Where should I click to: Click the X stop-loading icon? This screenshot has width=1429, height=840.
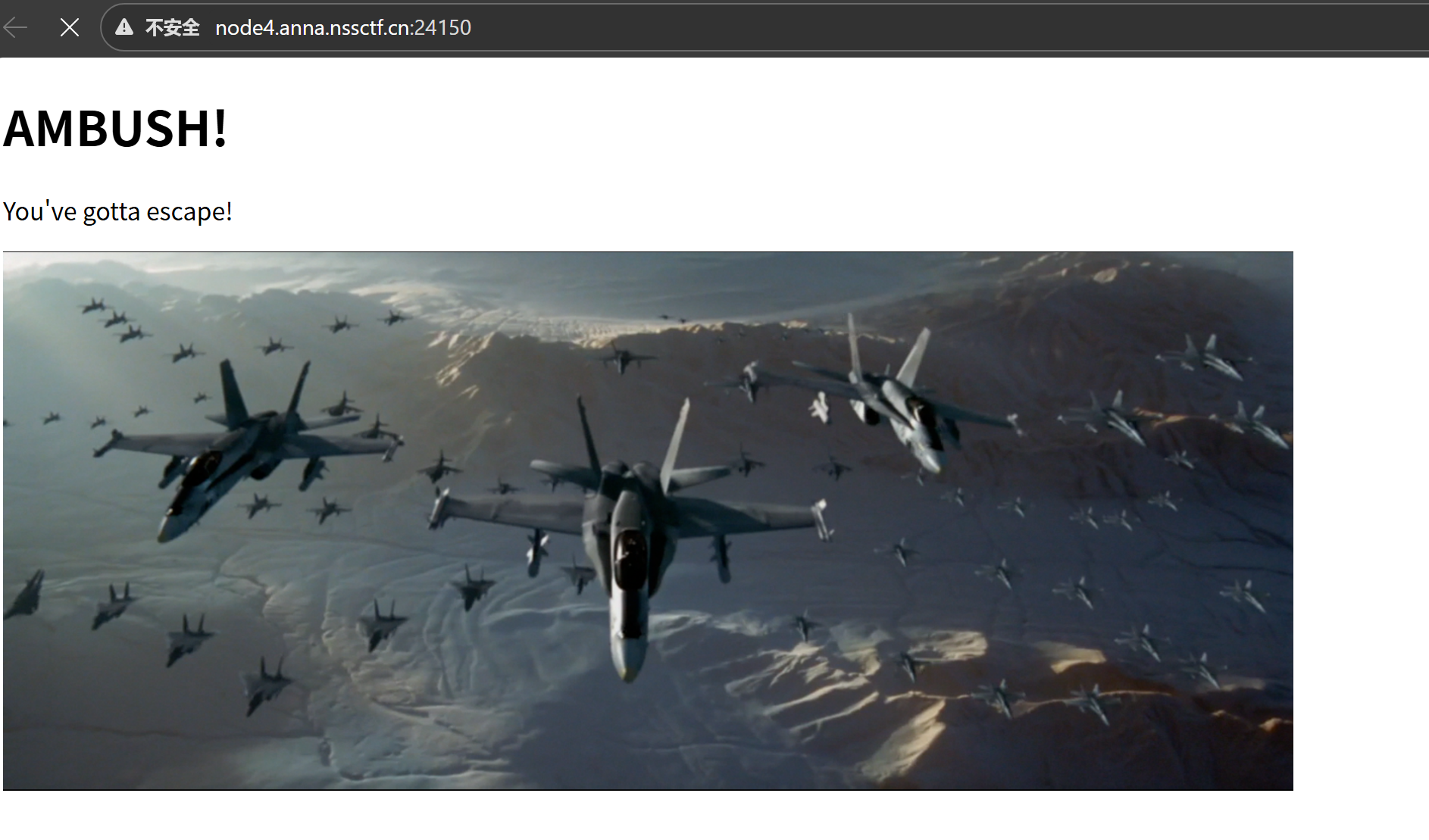69,27
